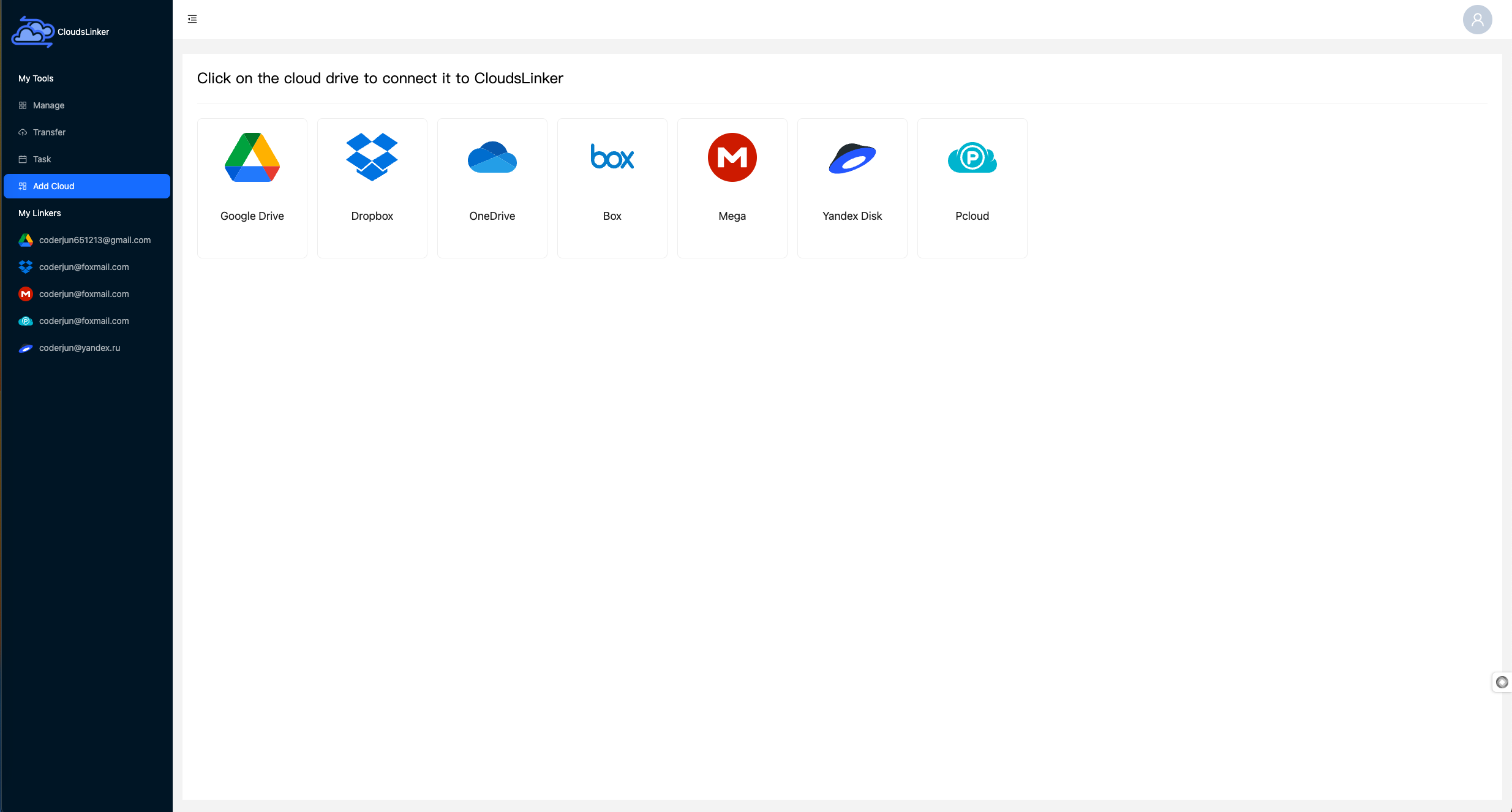Click the CloudsLinker brand name text

point(83,32)
